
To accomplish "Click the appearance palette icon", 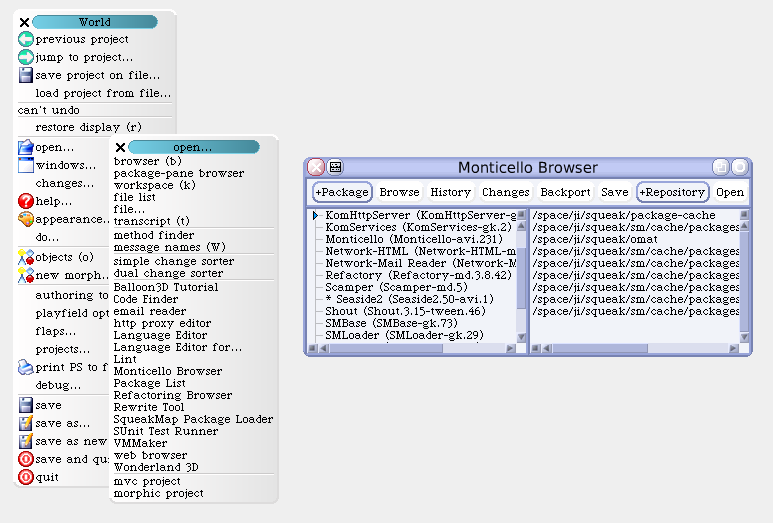I will pos(26,219).
